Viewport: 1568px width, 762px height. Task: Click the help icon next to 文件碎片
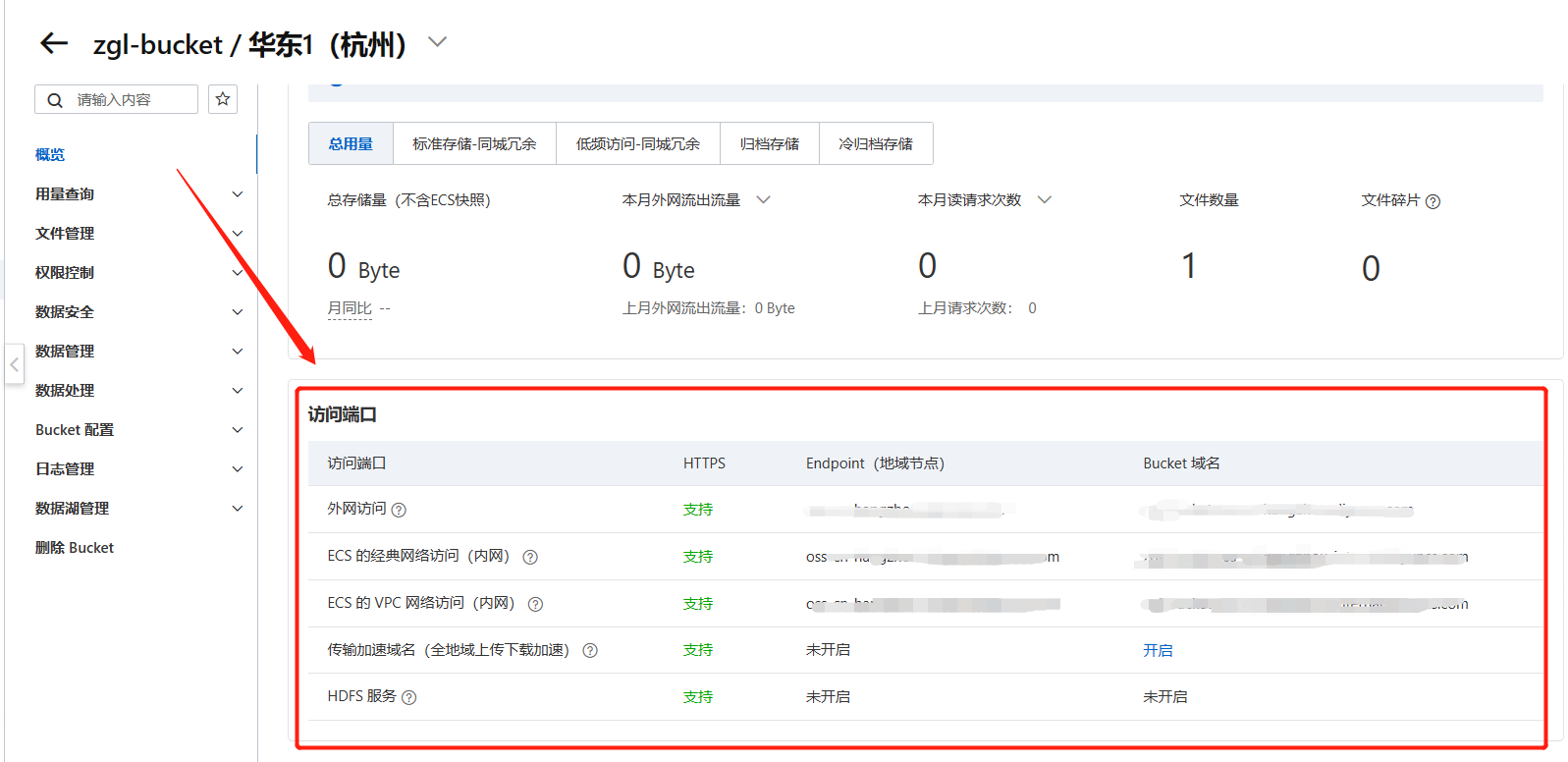pos(1433,201)
